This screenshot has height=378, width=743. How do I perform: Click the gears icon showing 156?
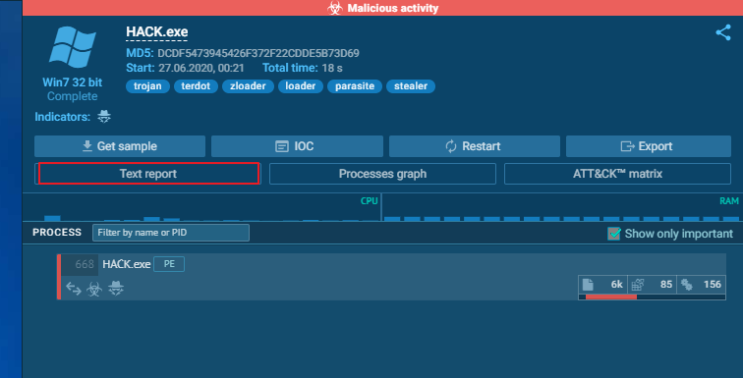687,284
